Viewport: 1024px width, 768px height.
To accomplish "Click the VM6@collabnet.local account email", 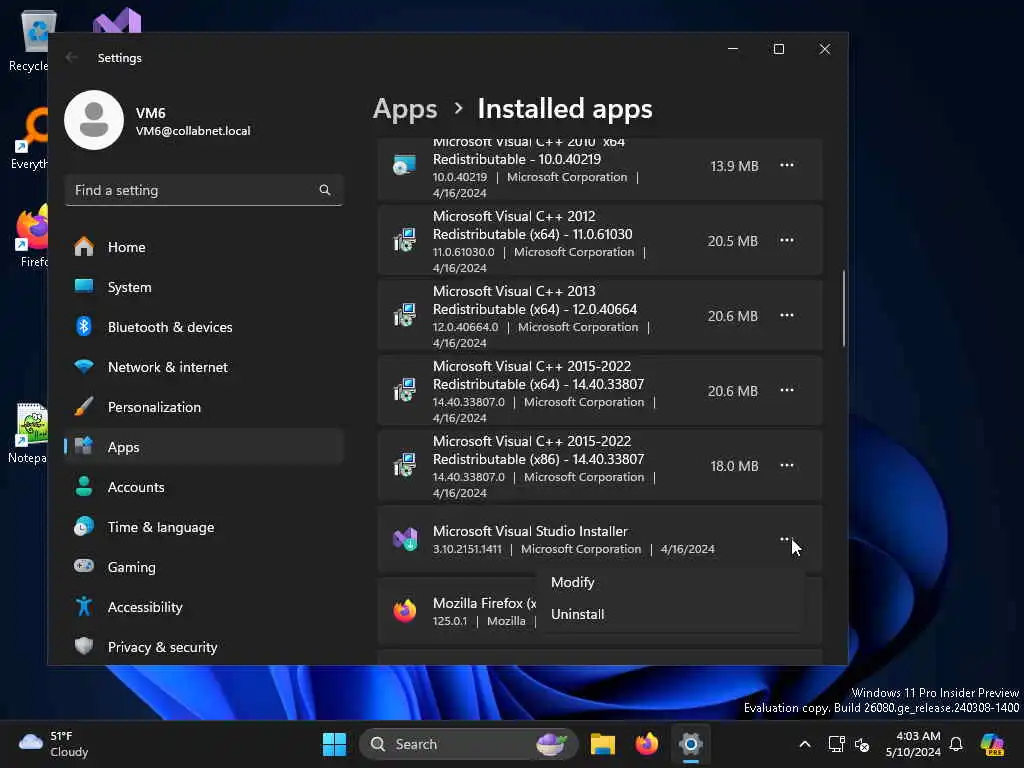I will point(193,131).
